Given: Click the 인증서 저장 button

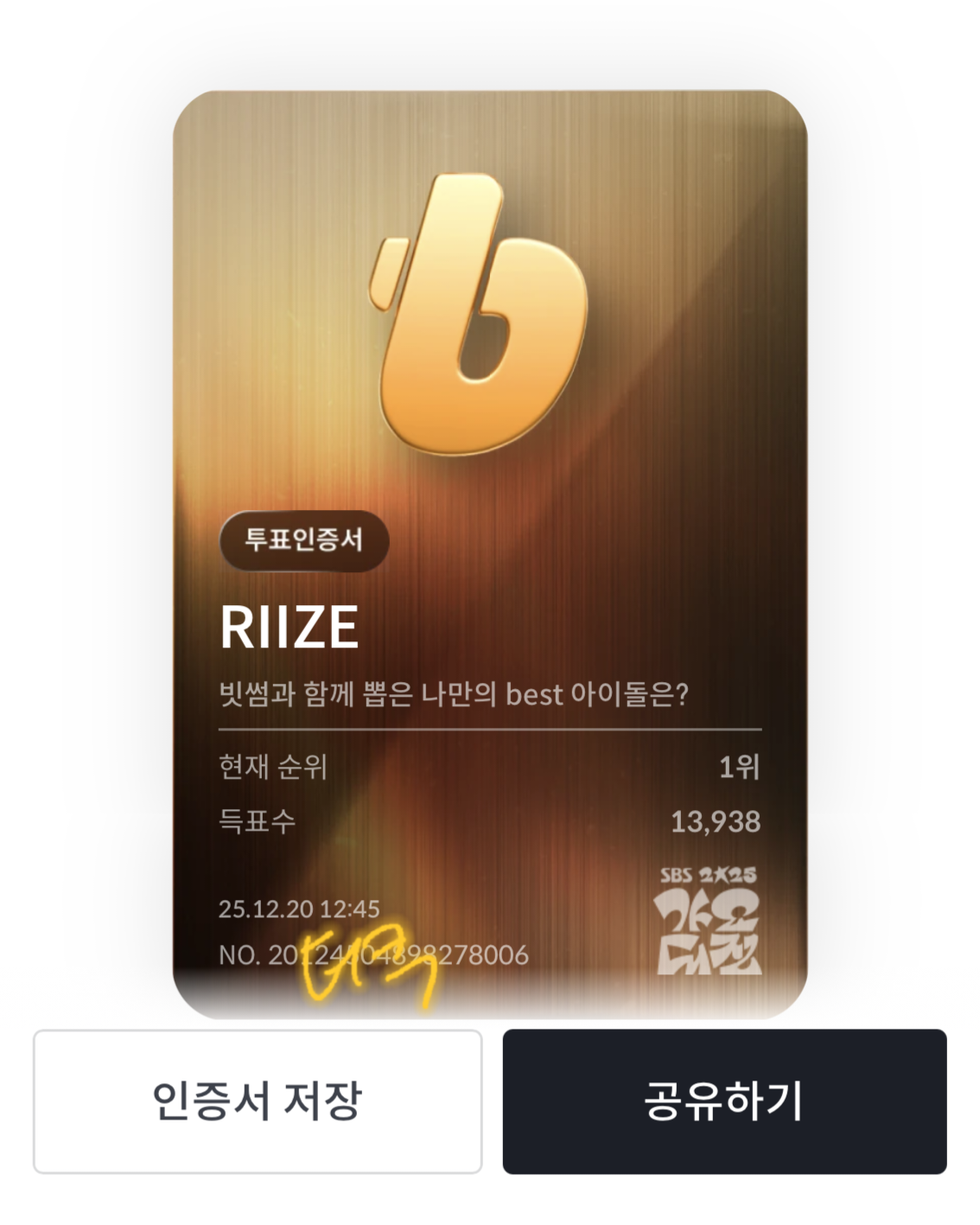Looking at the screenshot, I should 258,1101.
